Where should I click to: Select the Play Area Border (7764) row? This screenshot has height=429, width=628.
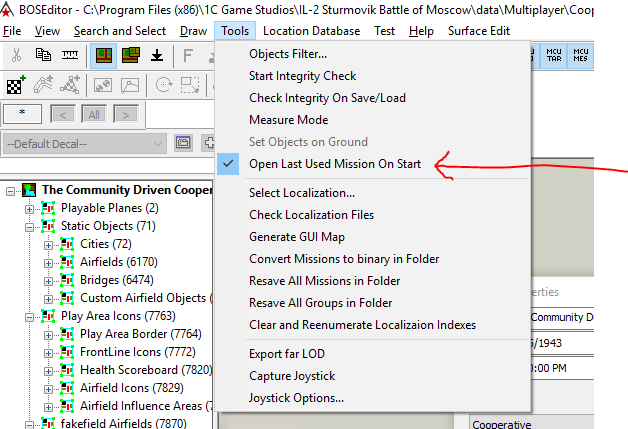pos(141,334)
